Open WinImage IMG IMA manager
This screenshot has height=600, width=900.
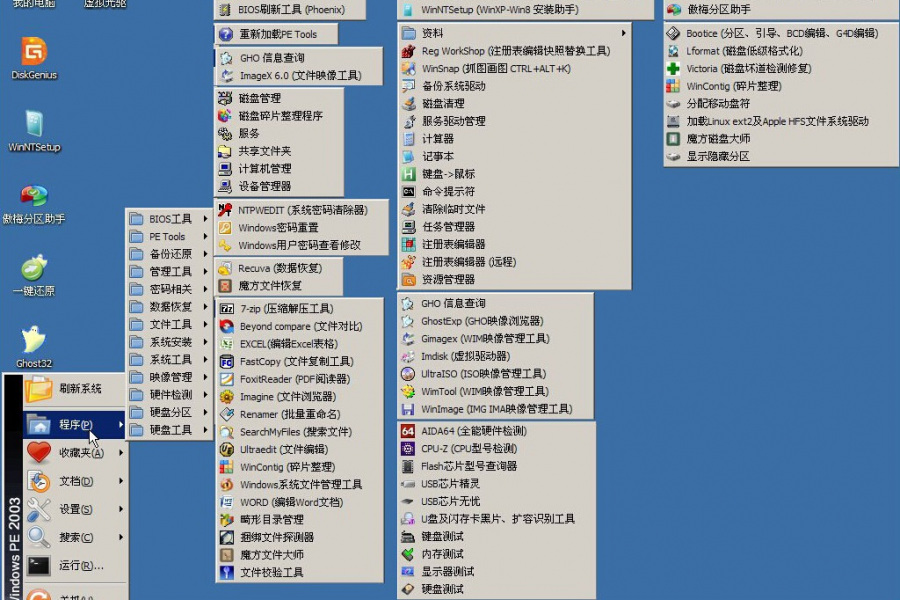(x=495, y=409)
